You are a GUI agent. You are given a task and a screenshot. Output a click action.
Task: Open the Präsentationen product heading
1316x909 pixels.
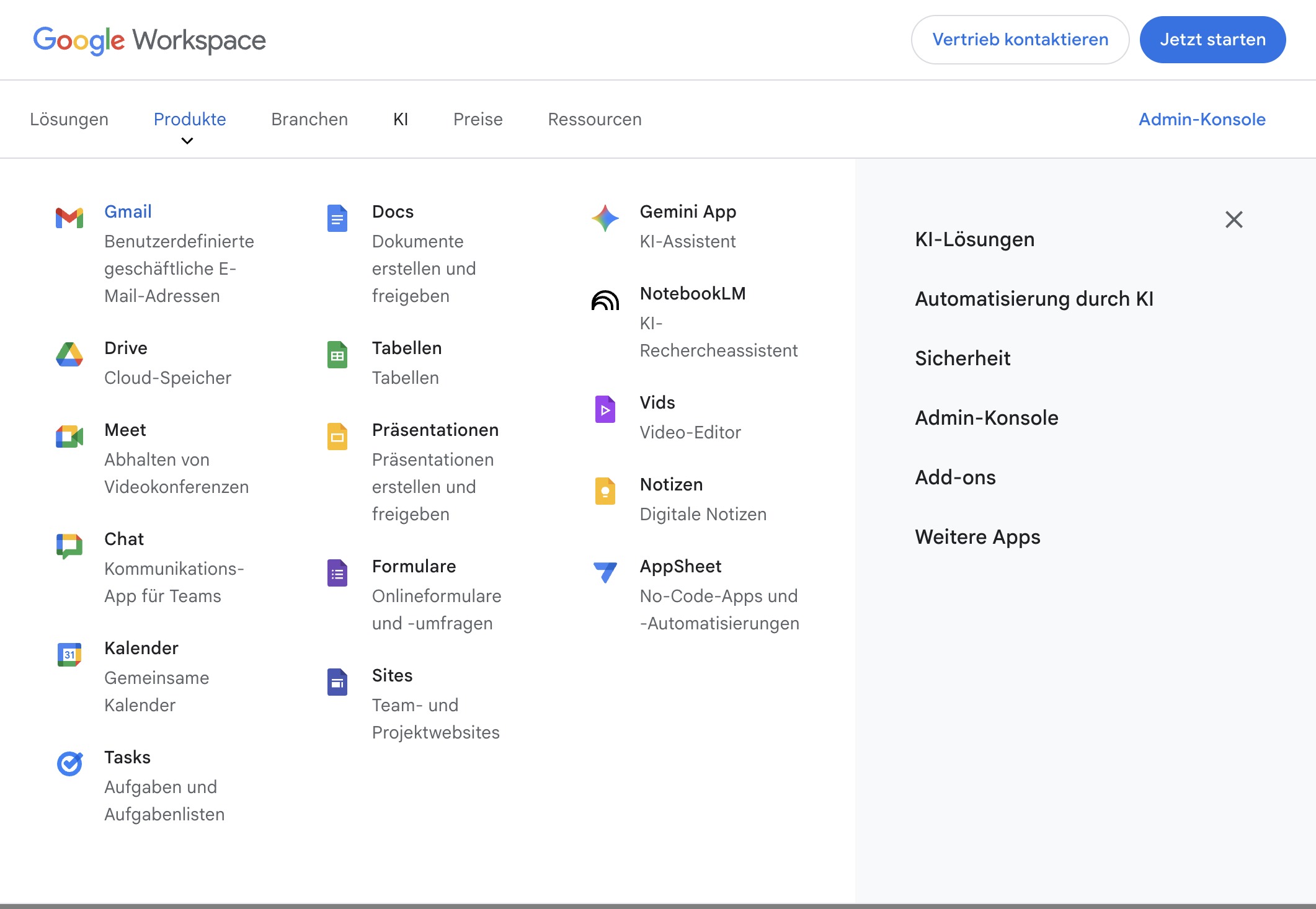[435, 430]
